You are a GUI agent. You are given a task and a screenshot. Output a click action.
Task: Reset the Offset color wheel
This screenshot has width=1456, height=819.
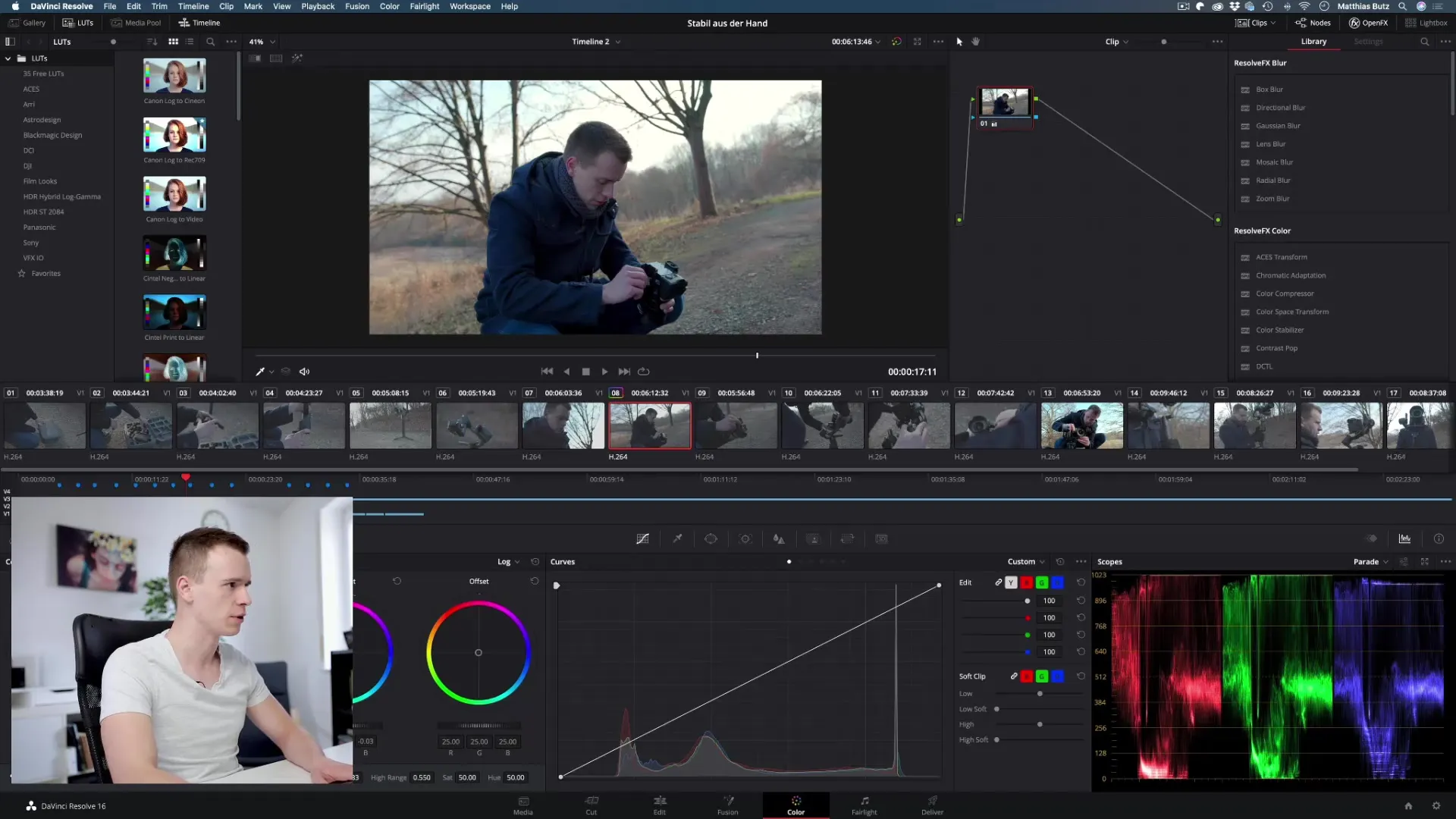pyautogui.click(x=535, y=582)
